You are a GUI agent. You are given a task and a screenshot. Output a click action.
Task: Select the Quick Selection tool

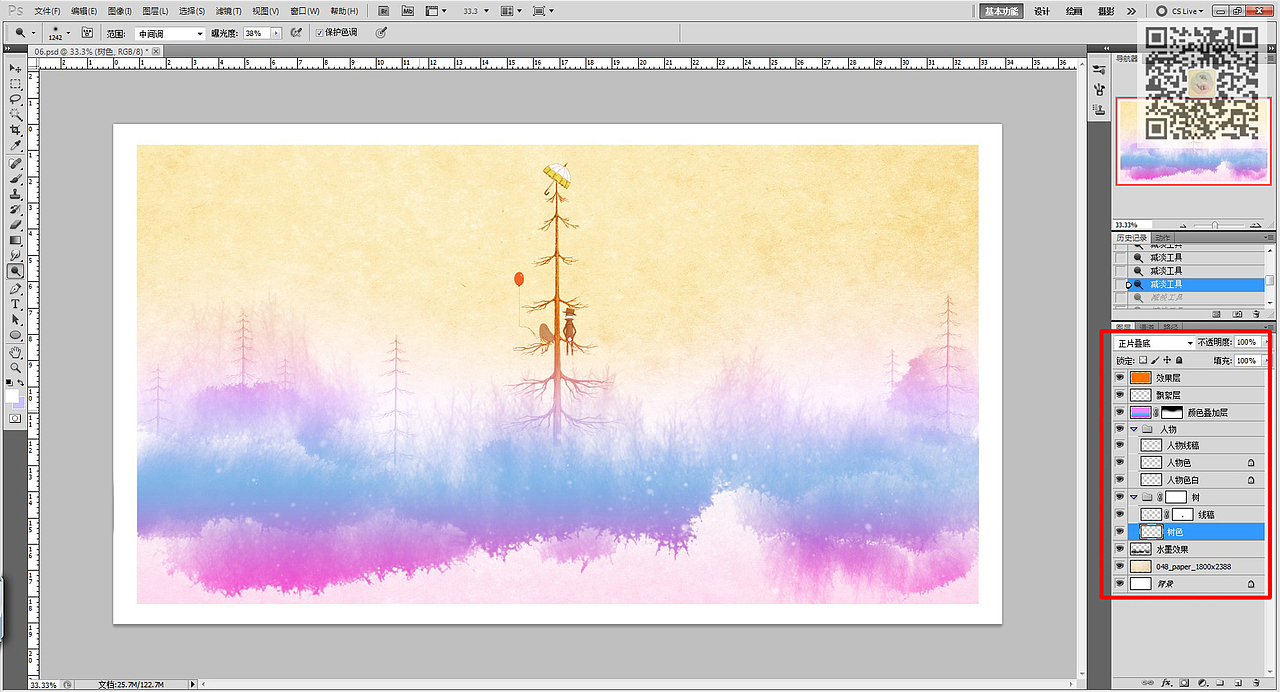15,115
